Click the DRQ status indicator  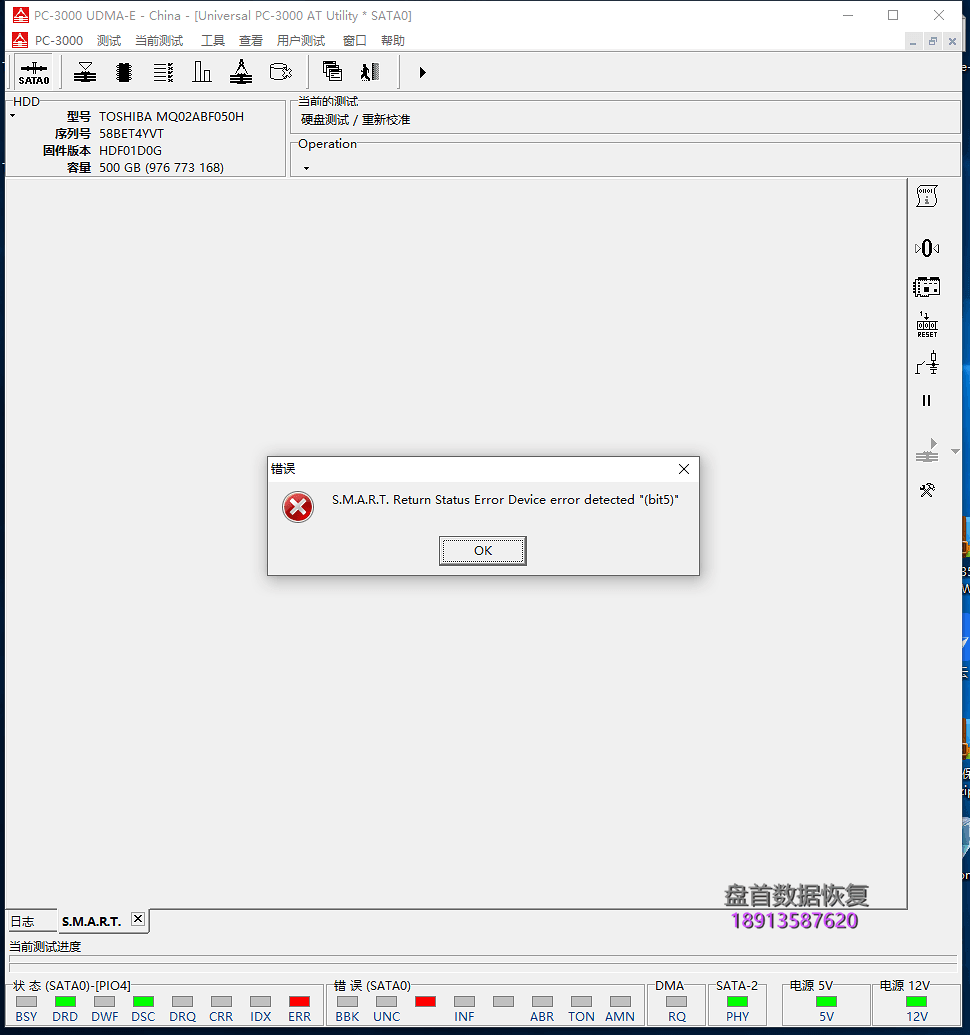[x=182, y=1001]
